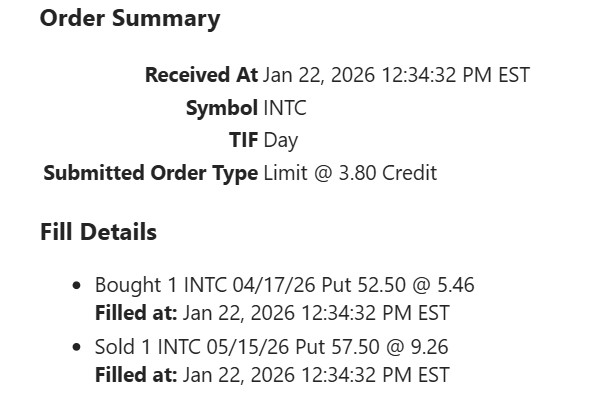Screen dimensions: 612x407
Task: Click the Symbol label
Action: pyautogui.click(x=221, y=108)
